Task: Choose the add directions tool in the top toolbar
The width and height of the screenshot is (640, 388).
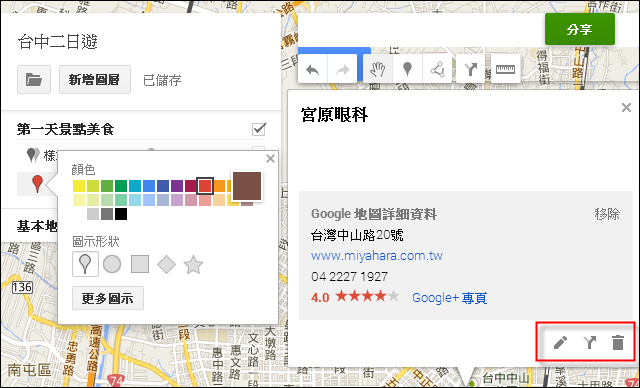Action: [x=471, y=70]
